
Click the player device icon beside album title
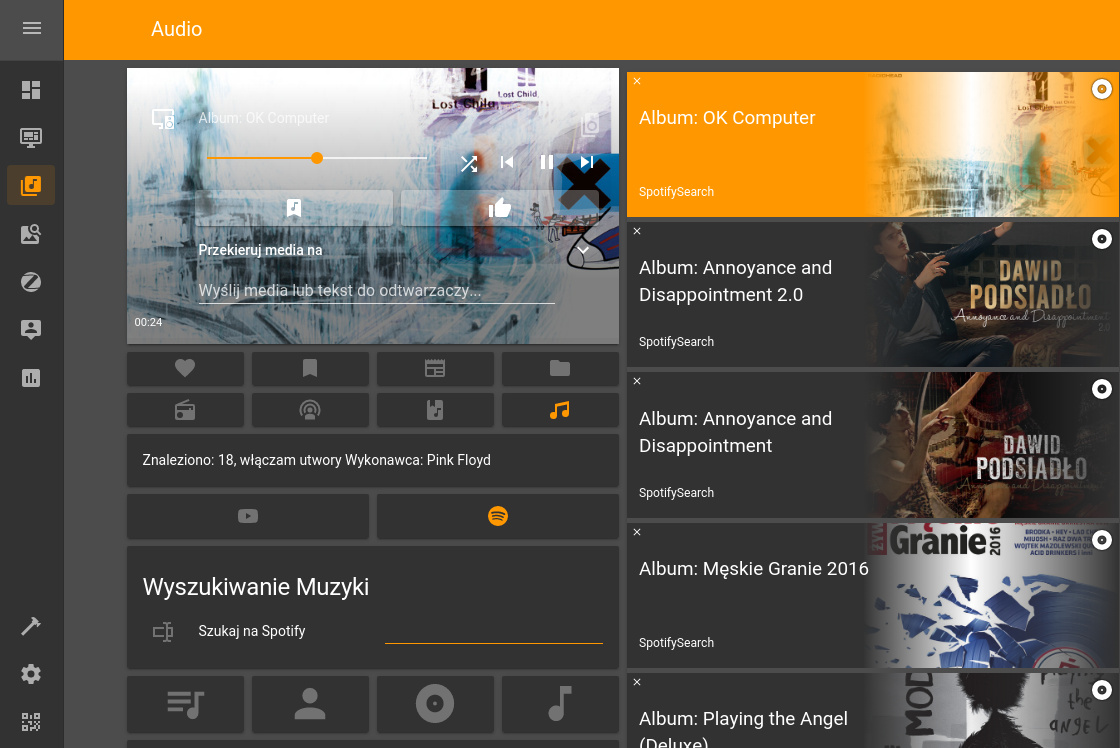click(163, 119)
